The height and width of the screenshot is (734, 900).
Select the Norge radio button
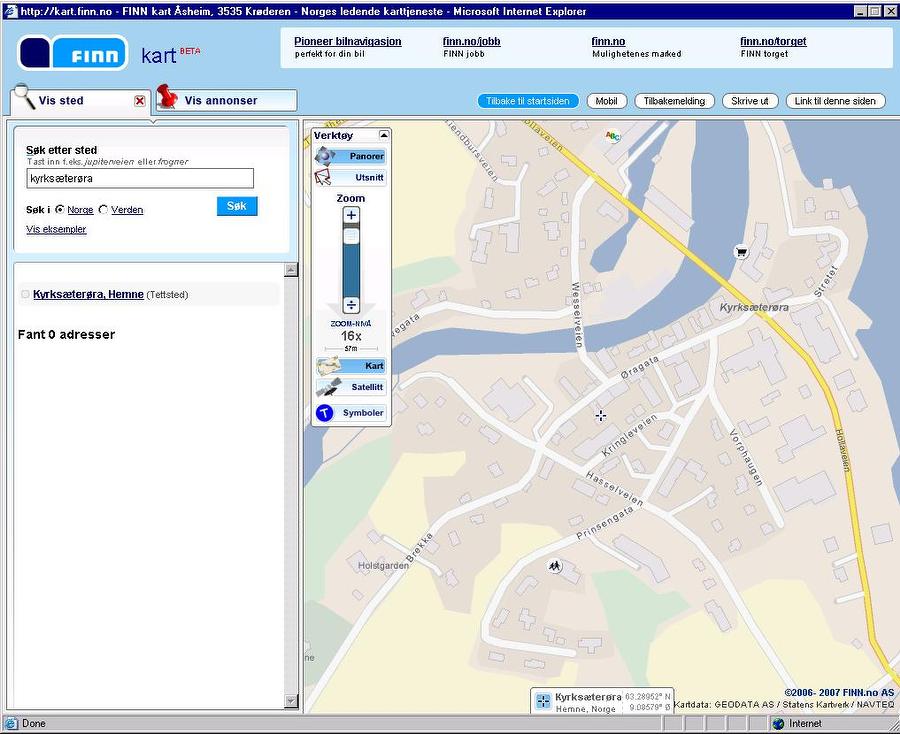pos(60,210)
